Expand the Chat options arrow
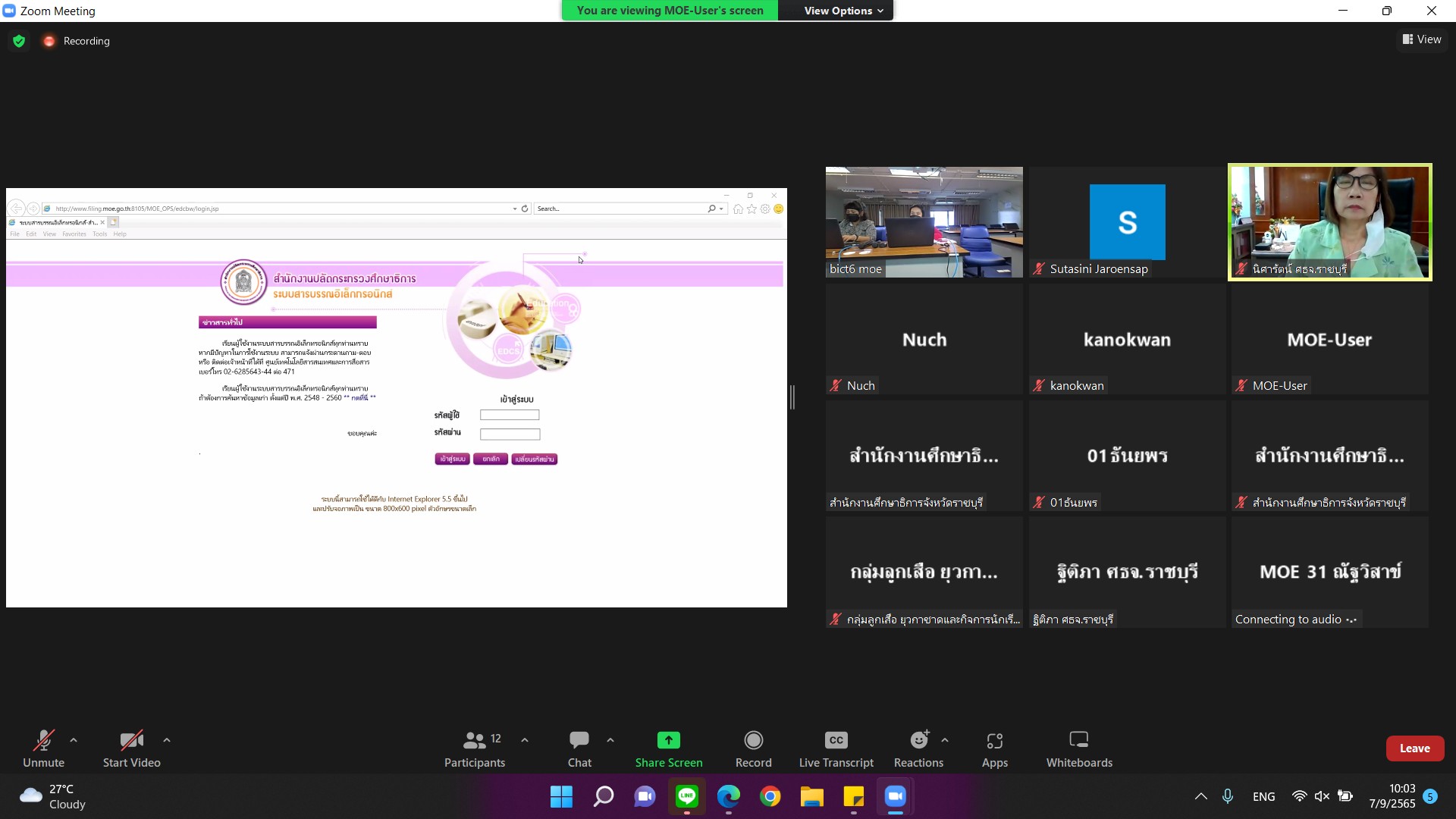The width and height of the screenshot is (1456, 819). coord(610,740)
